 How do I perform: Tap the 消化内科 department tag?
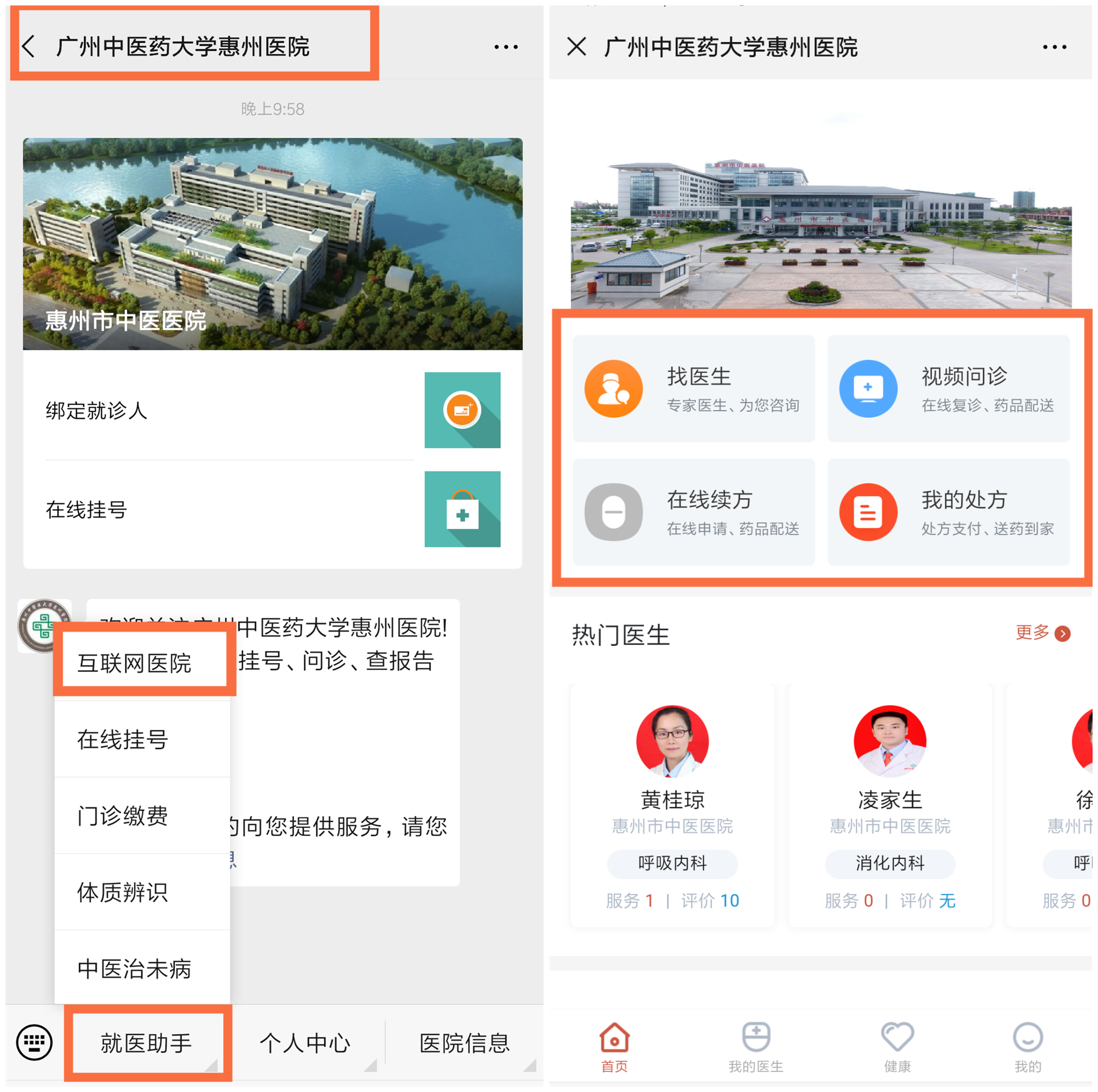point(889,863)
